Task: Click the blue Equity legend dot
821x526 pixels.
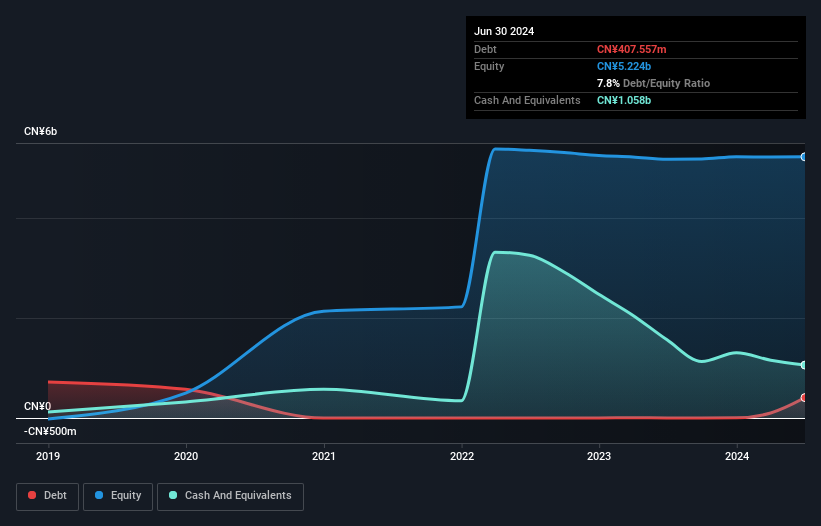Action: coord(99,495)
